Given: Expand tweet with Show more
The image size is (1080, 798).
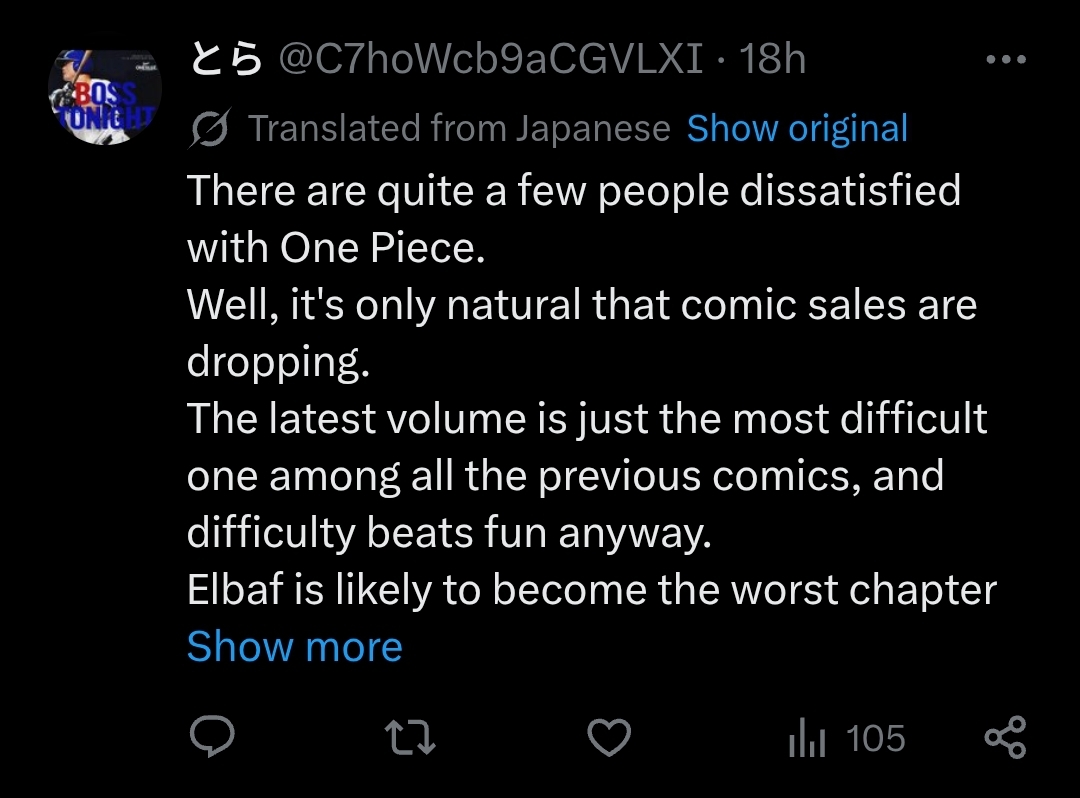Looking at the screenshot, I should (x=295, y=647).
